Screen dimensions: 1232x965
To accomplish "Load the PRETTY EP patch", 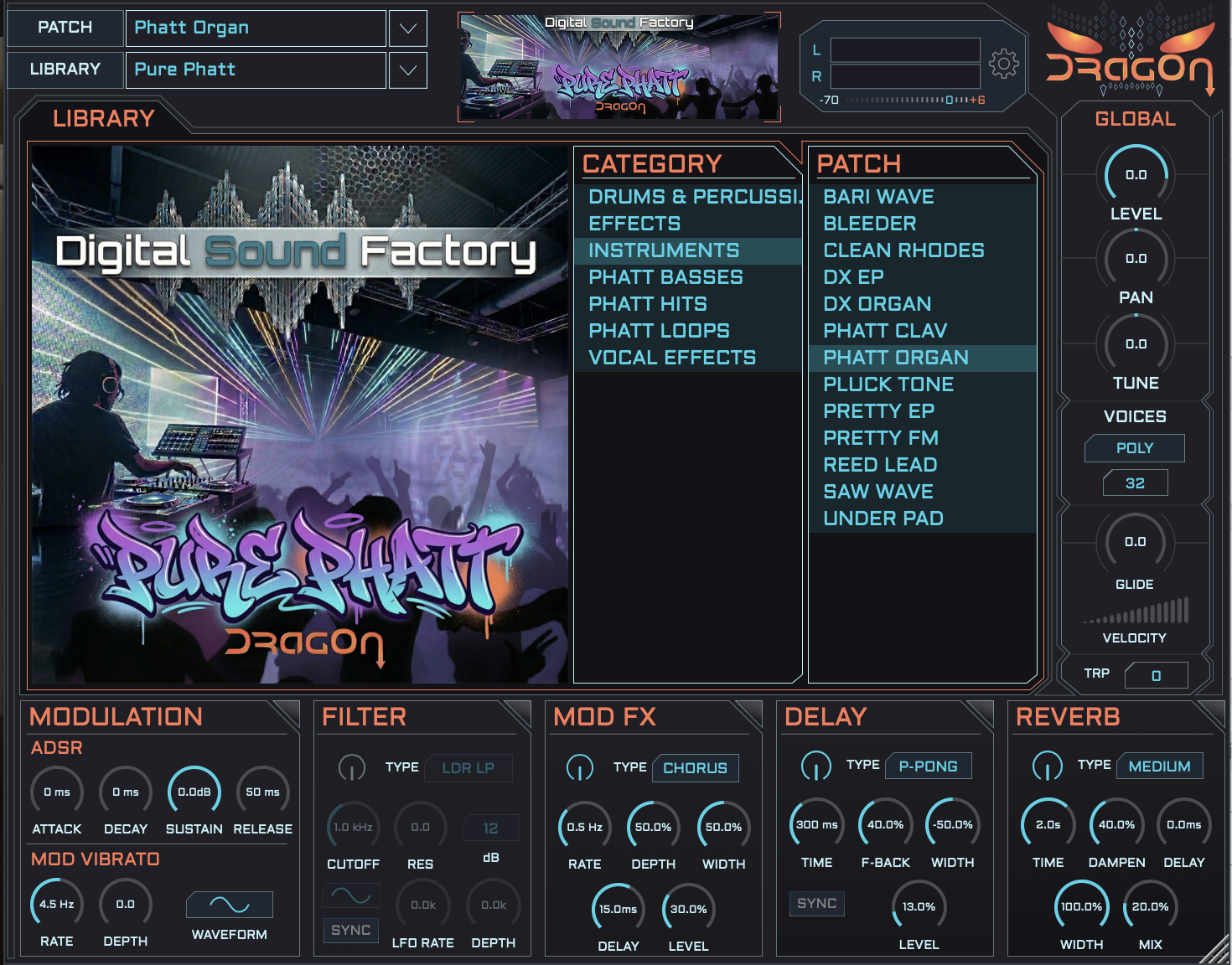I will tap(923, 411).
